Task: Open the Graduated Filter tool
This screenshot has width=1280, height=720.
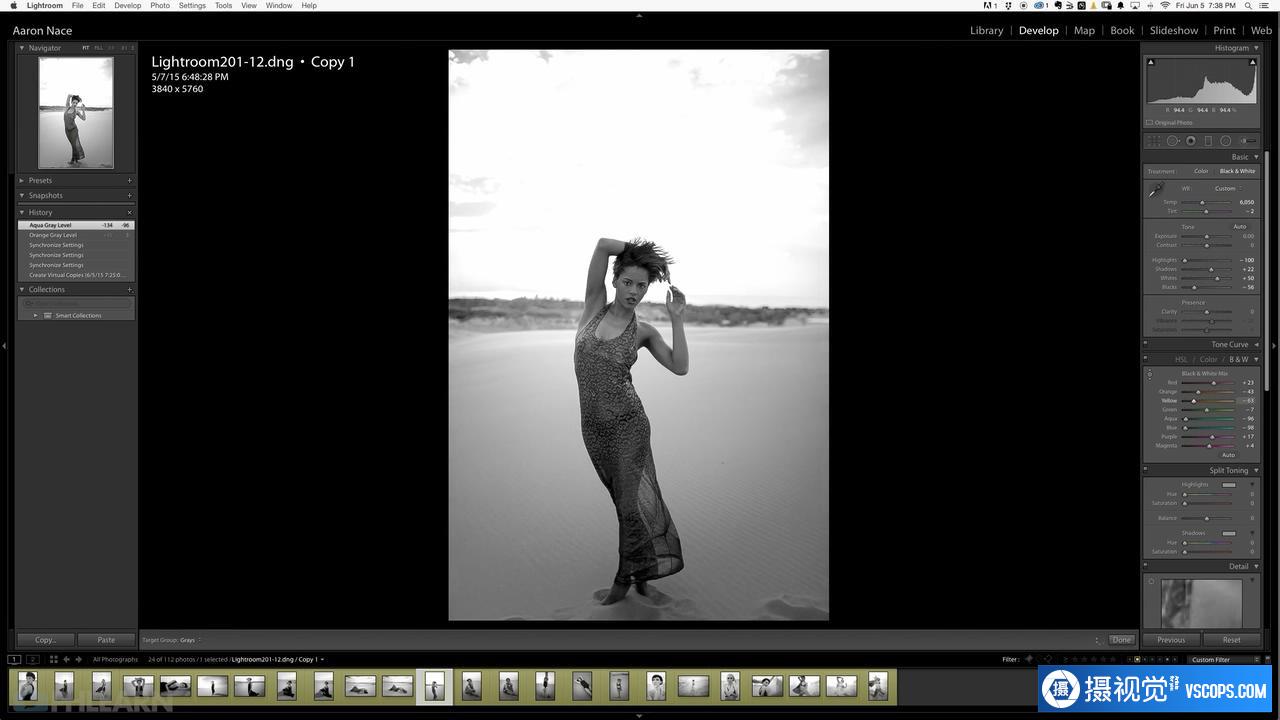Action: 1208,141
